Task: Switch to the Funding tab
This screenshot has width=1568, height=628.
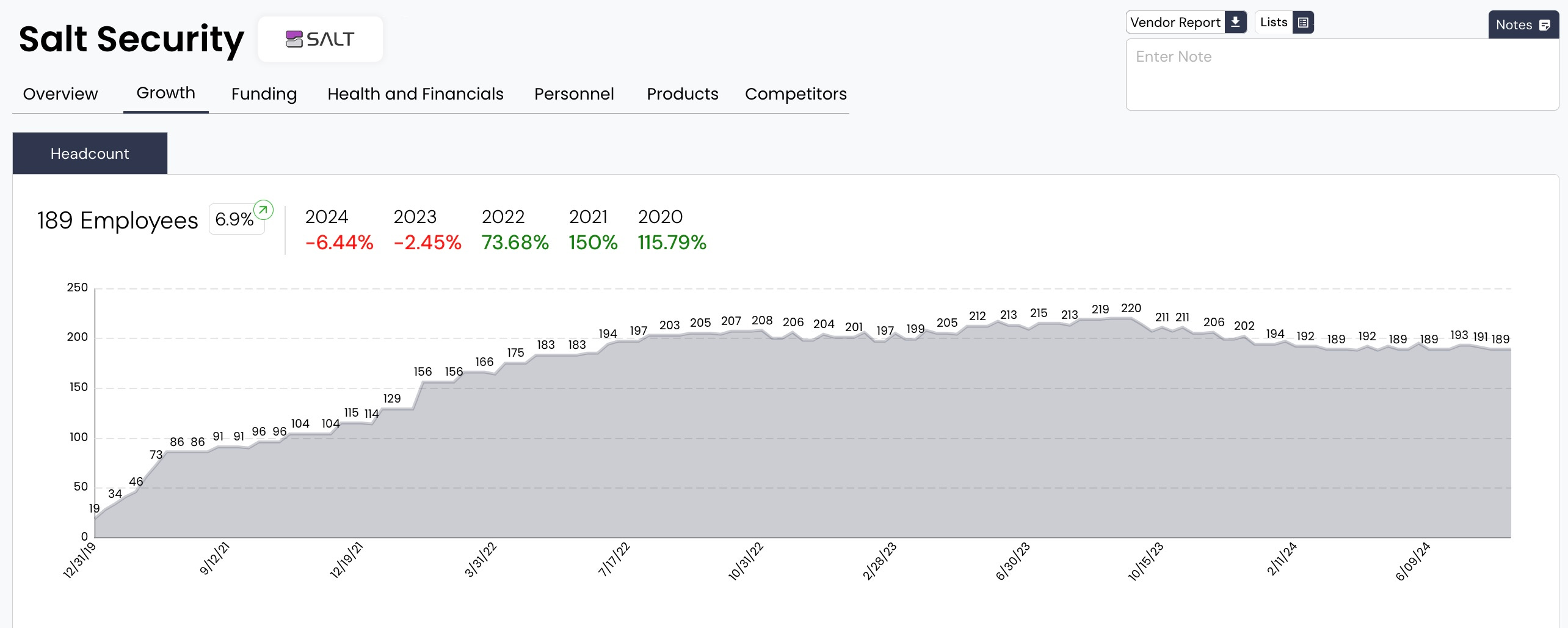Action: pos(264,94)
